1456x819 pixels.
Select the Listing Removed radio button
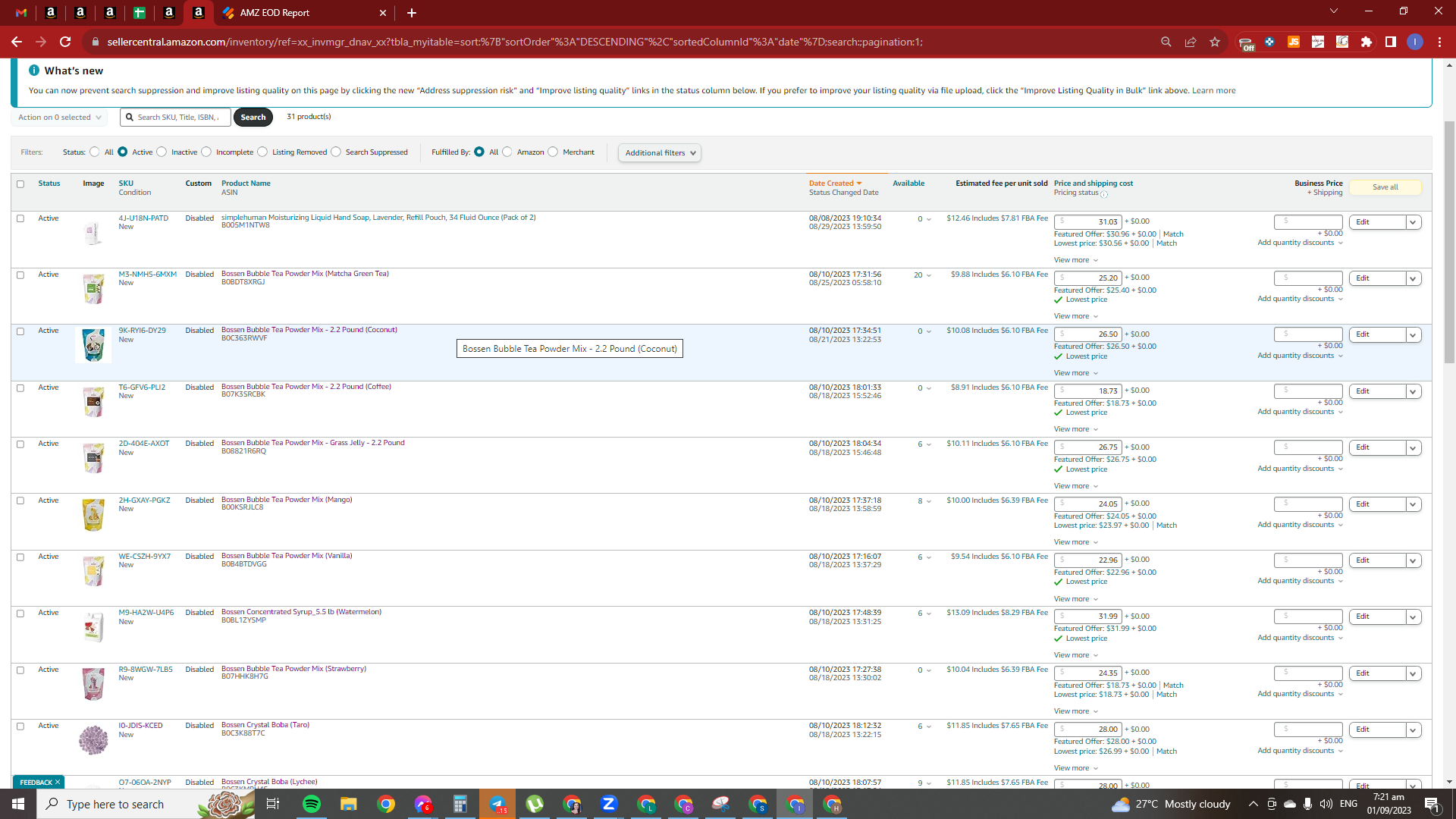tap(262, 152)
